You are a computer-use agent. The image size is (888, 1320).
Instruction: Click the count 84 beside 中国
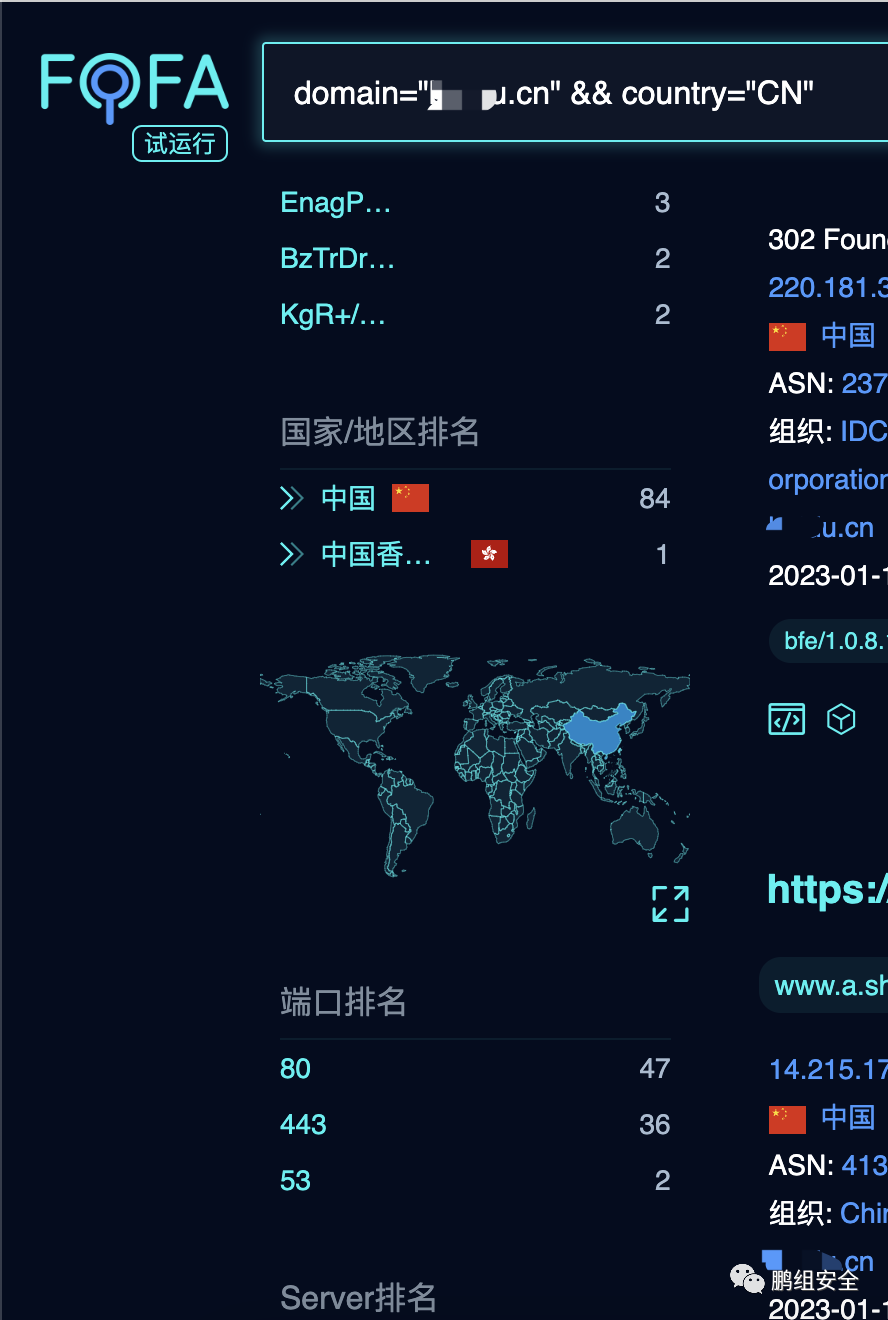point(655,498)
